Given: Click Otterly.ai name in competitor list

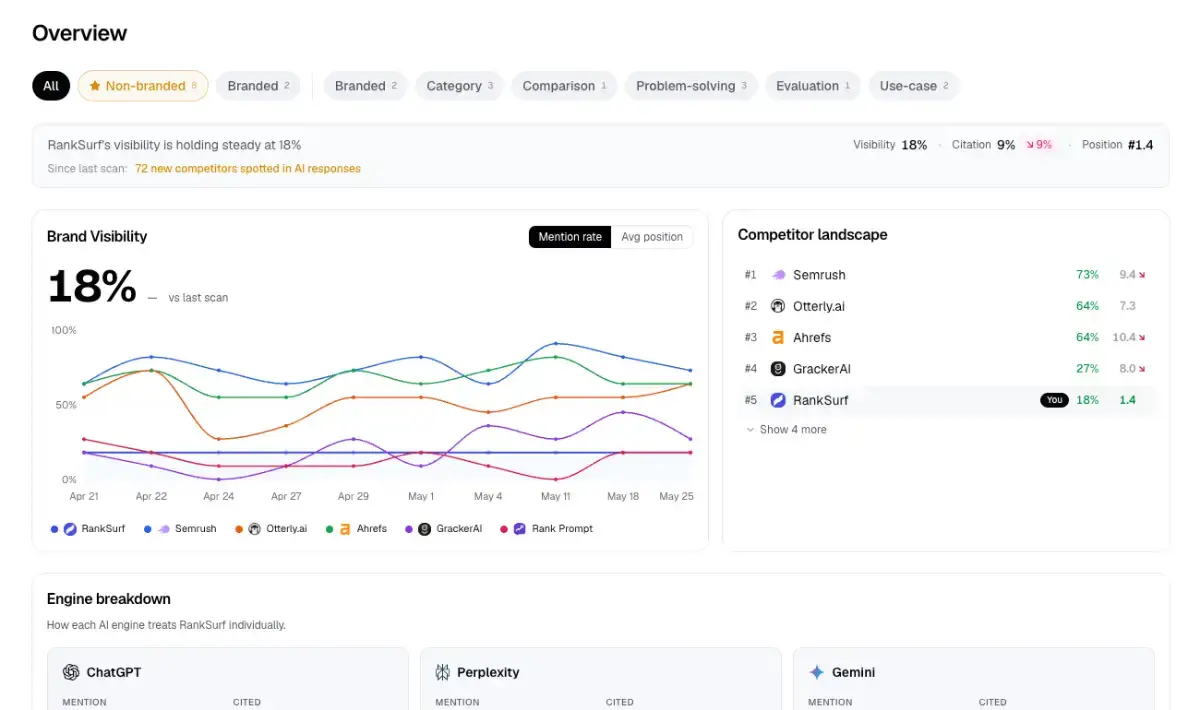Looking at the screenshot, I should point(819,306).
